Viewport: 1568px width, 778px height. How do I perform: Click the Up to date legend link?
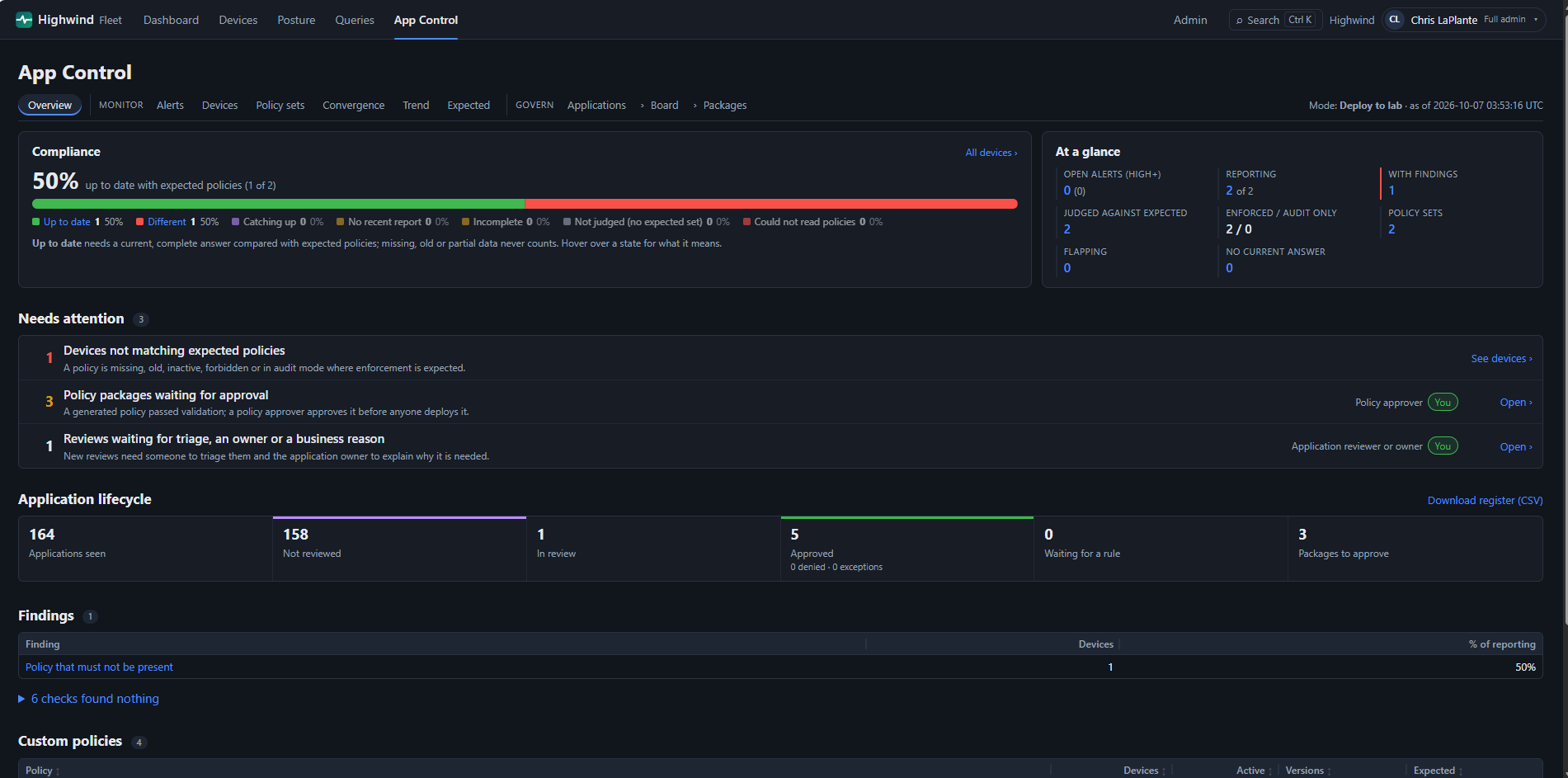coord(67,222)
